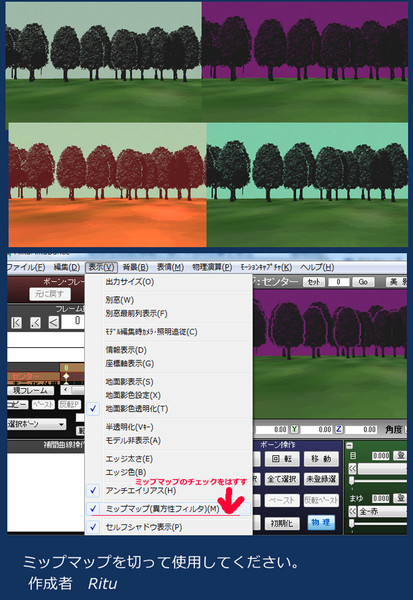Click the Z axis button
413x600 pixels.
[x=339, y=429]
